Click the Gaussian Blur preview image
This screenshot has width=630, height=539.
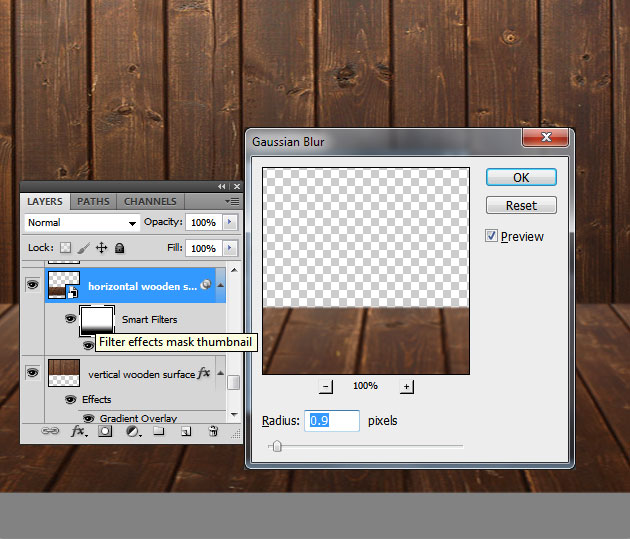[x=366, y=271]
